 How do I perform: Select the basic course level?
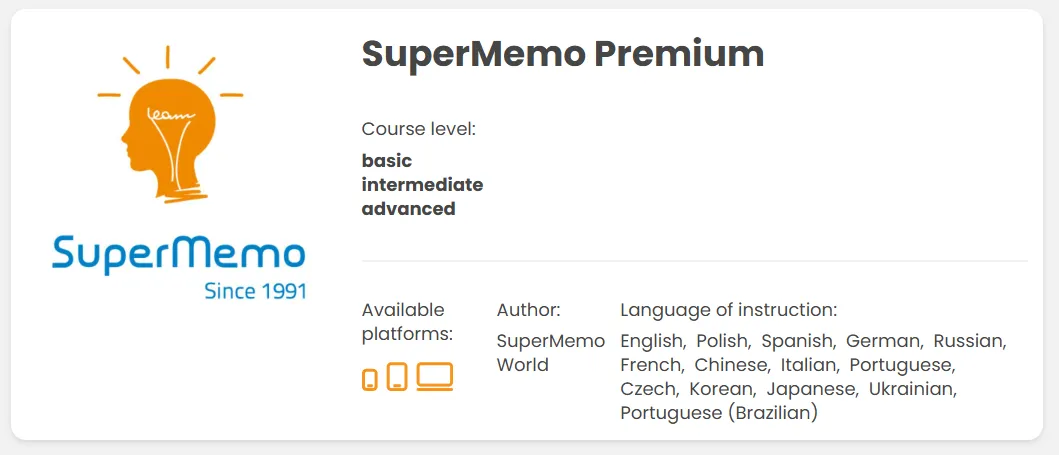coord(387,160)
